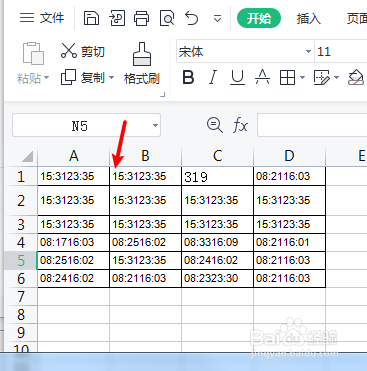Select column D header
The width and height of the screenshot is (367, 371).
[x=289, y=156]
